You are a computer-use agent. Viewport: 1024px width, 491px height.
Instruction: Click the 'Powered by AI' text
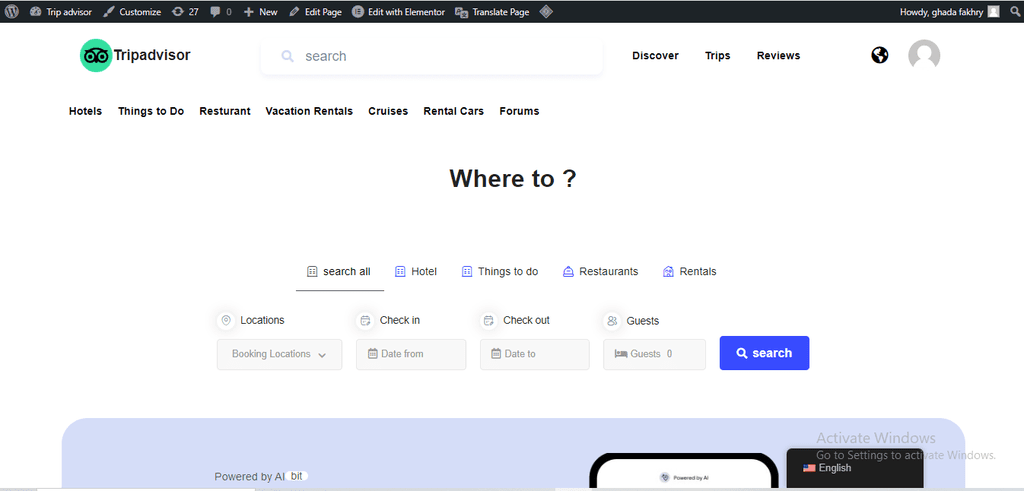249,477
